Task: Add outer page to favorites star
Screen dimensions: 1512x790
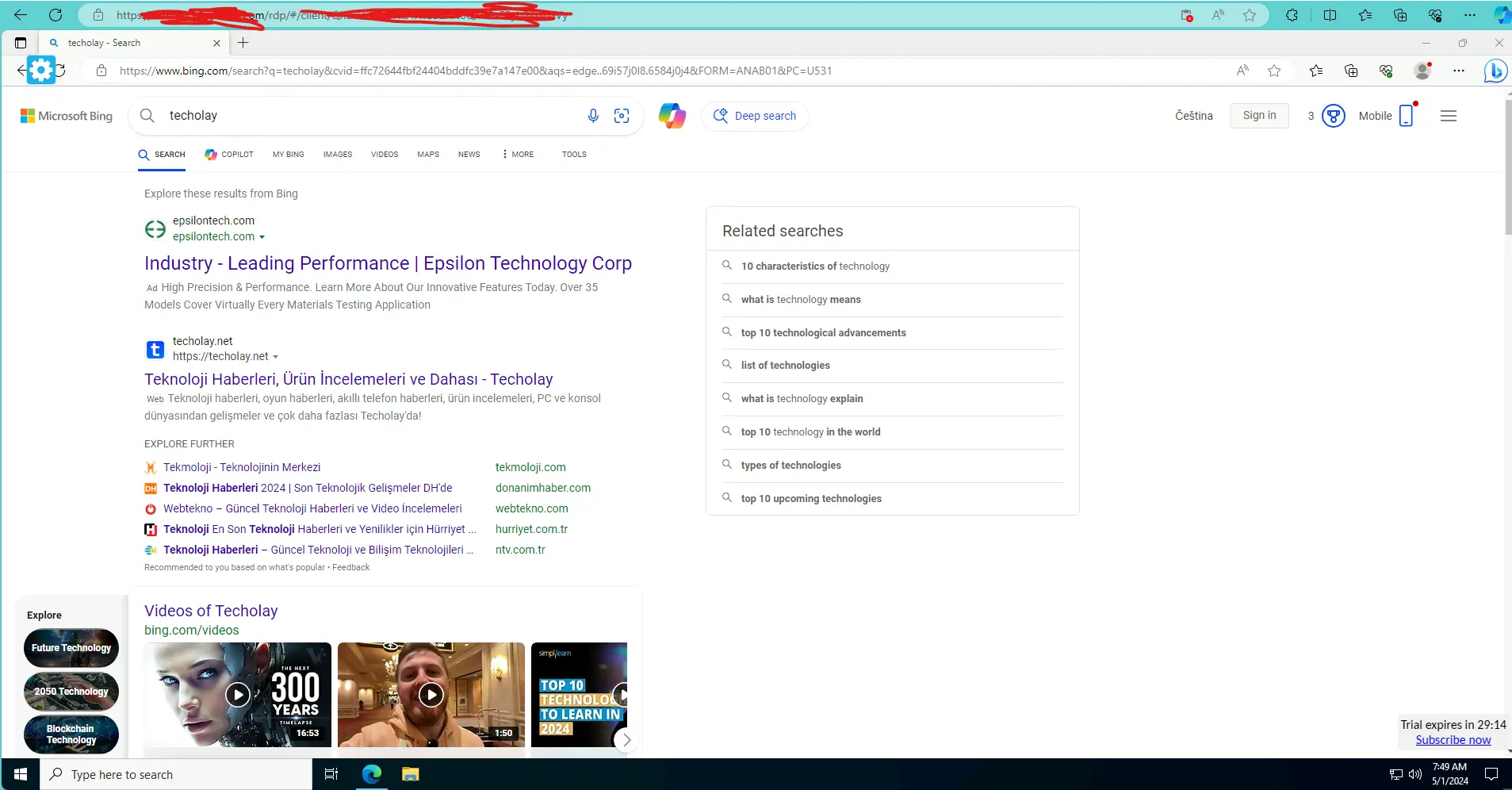Action: [1250, 15]
